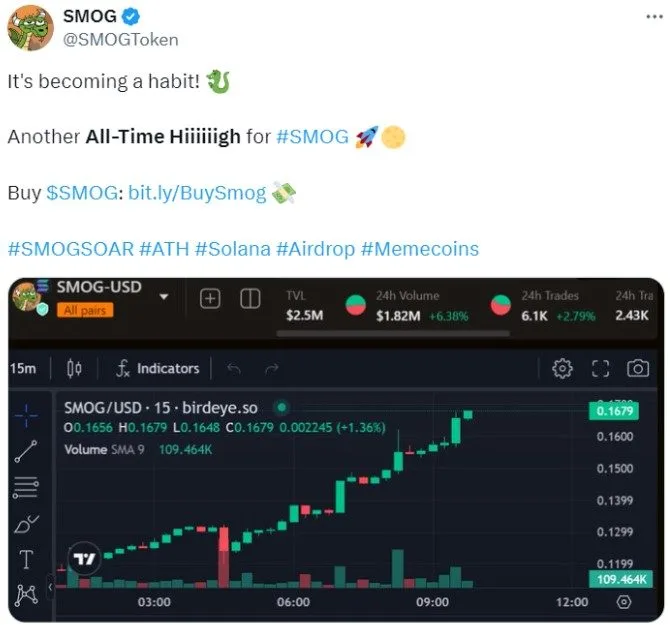Expand the SMOG-USD pair dropdown
Screen dimensions: 670x625
[x=163, y=297]
